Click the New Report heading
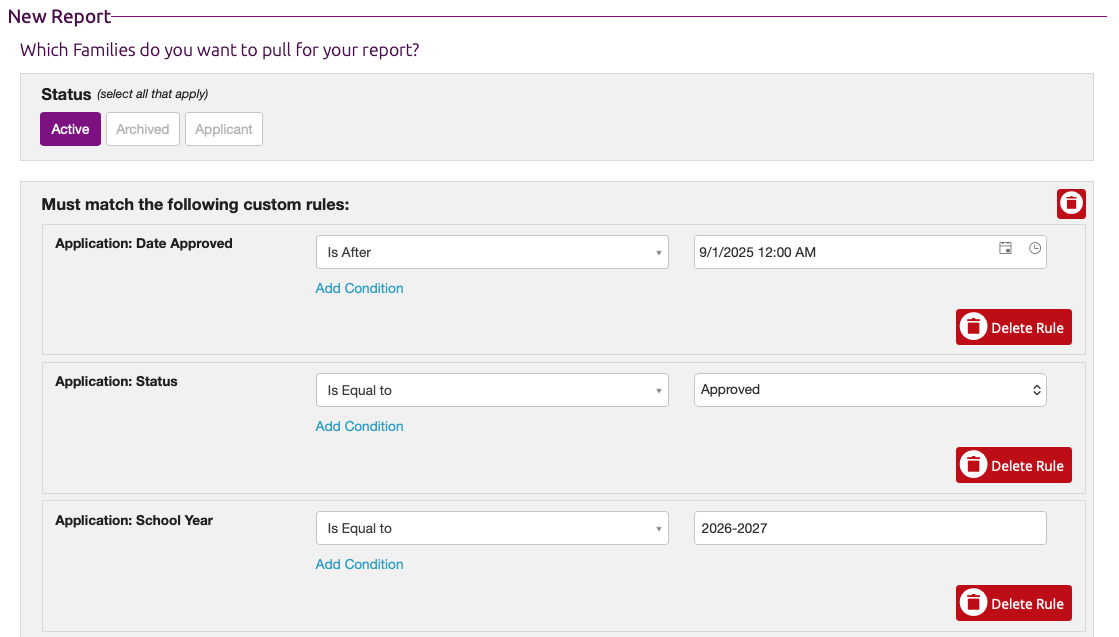This screenshot has width=1119, height=637. pos(59,17)
